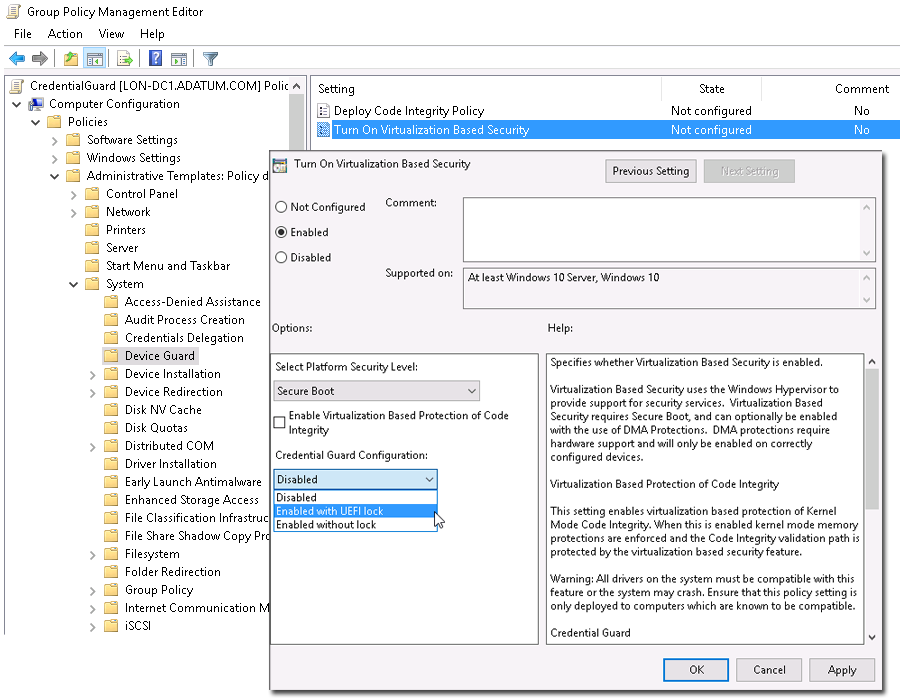Toggle the Show/Hide Console Tree icon
This screenshot has height=699, width=900.
[95, 59]
